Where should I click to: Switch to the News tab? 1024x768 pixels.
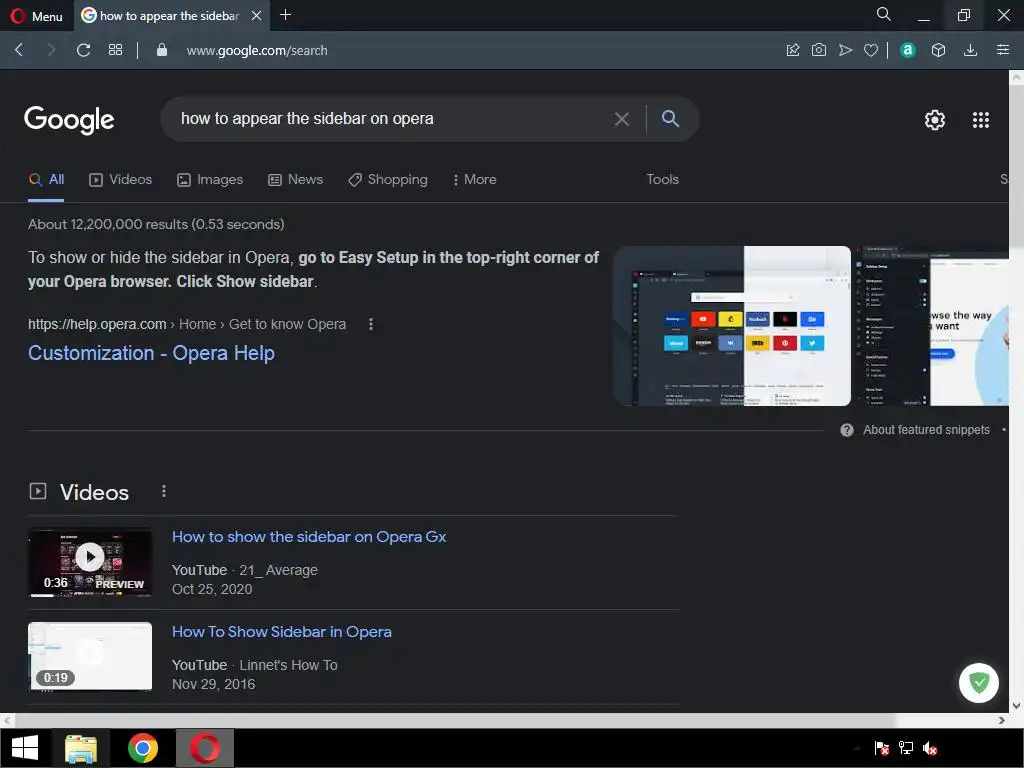[x=295, y=180]
